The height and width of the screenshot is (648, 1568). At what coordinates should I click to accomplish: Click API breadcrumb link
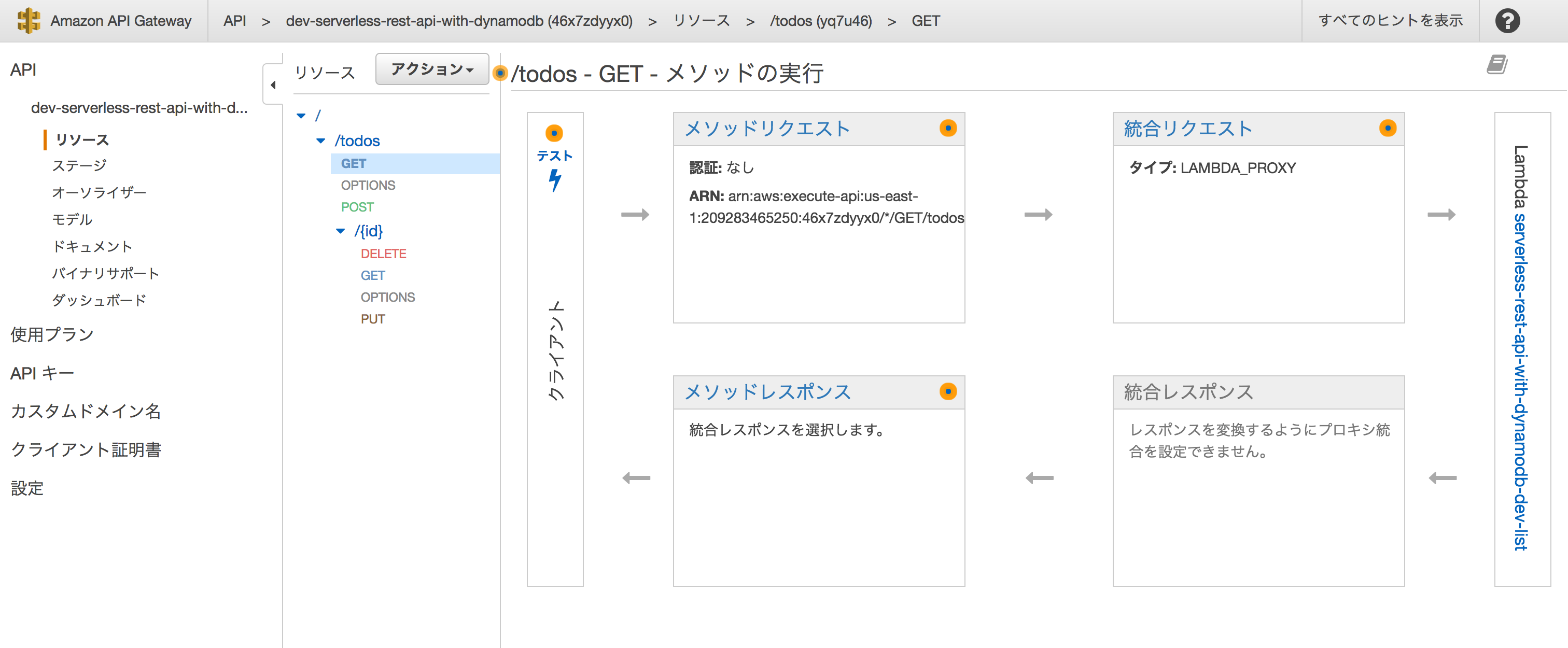point(234,21)
